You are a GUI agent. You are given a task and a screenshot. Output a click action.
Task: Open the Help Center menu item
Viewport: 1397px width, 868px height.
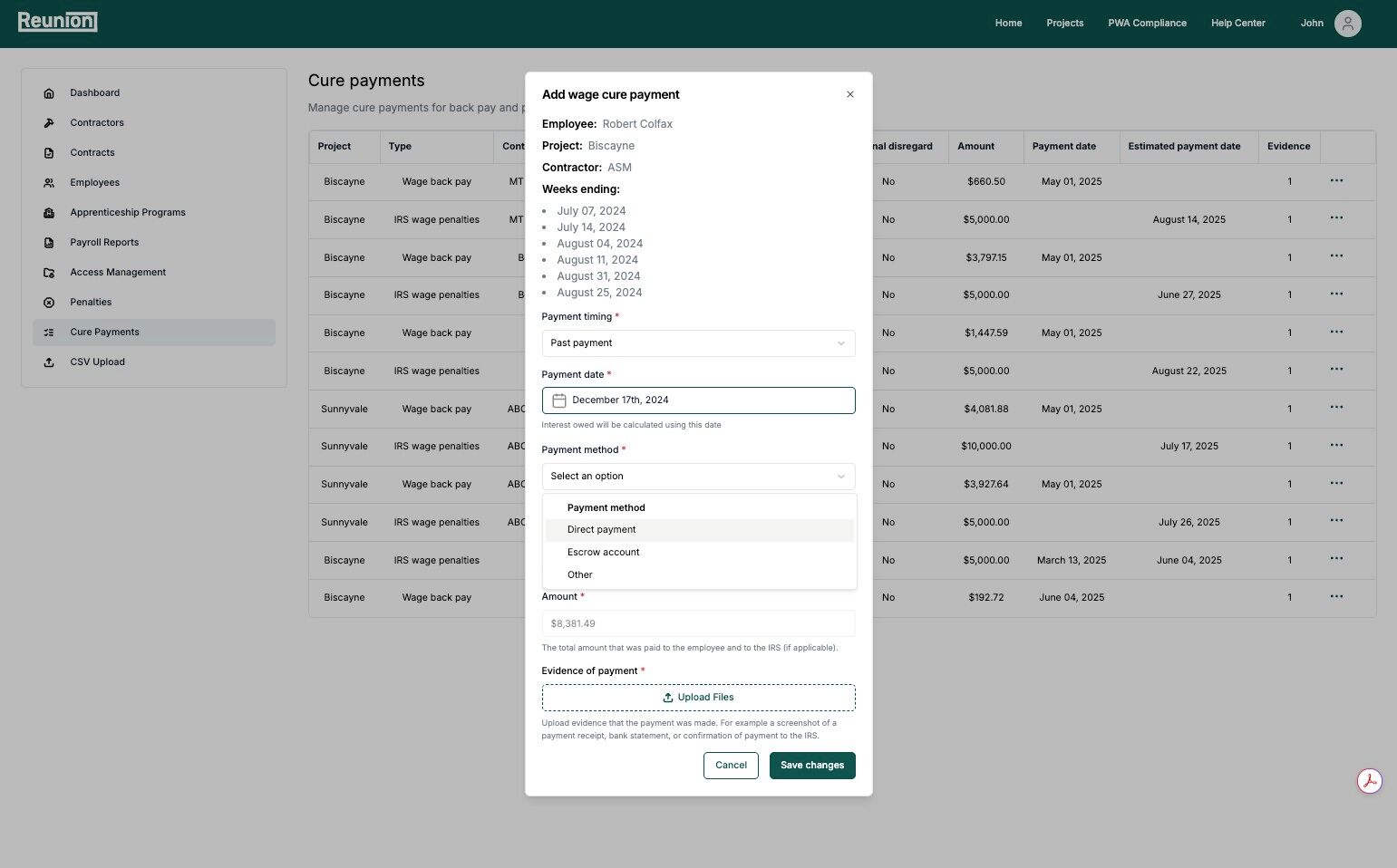click(x=1237, y=23)
